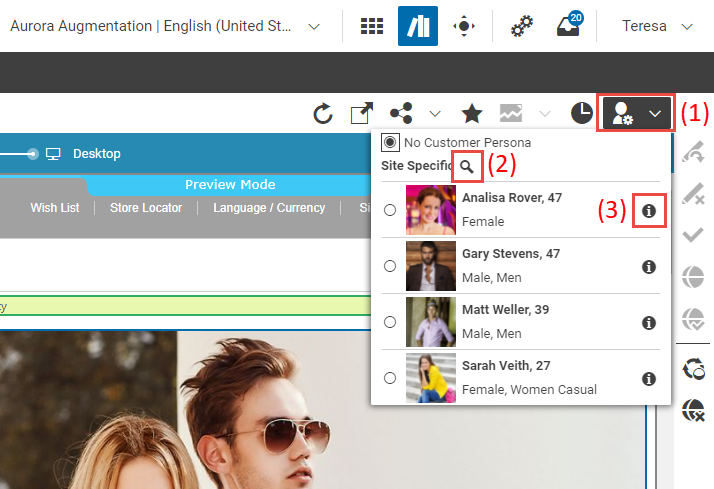Image resolution: width=714 pixels, height=489 pixels.
Task: Open the apps grid icon
Action: [x=372, y=27]
